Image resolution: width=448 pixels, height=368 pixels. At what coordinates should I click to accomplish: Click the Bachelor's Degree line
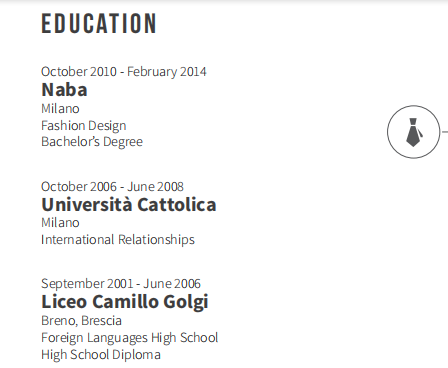pyautogui.click(x=92, y=142)
